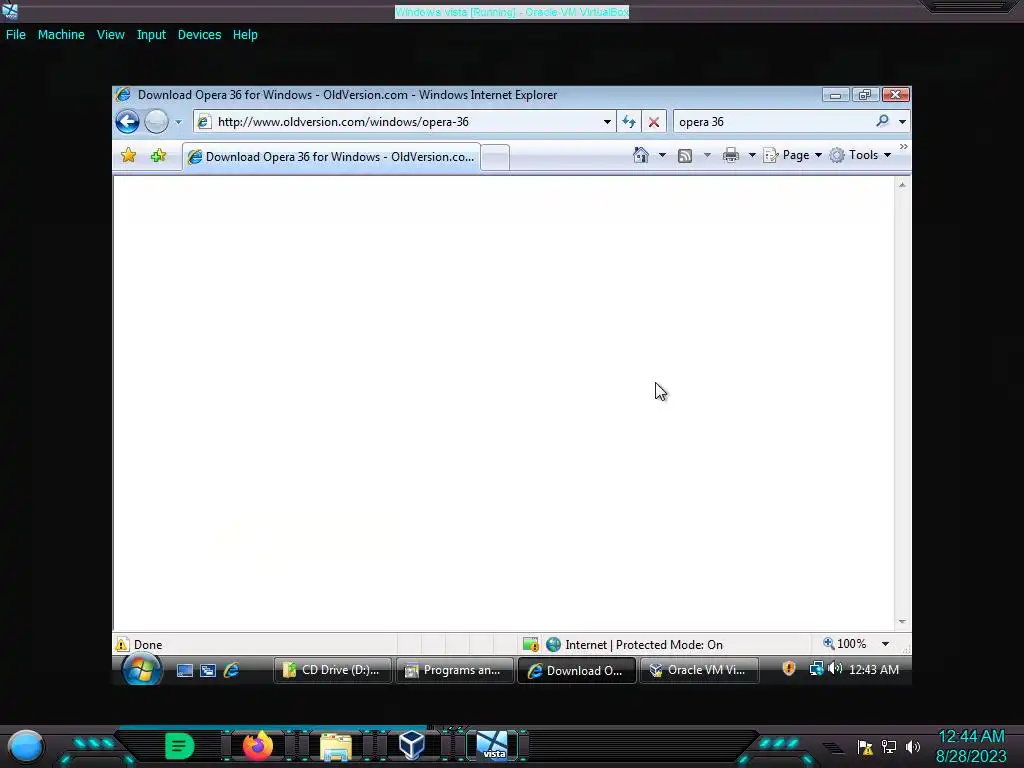Open the Tools menu
The image size is (1024, 768).
(860, 155)
